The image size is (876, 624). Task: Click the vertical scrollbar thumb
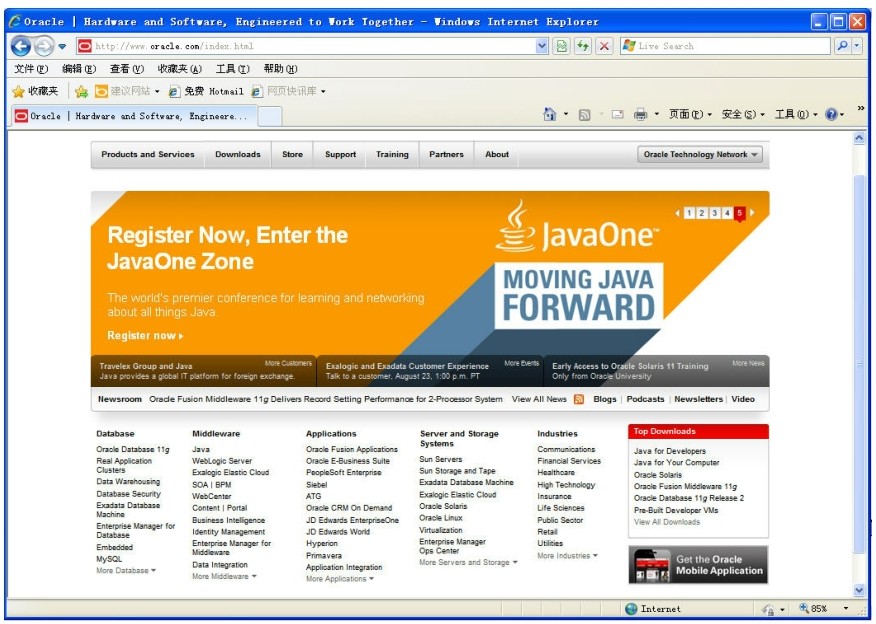point(859,363)
